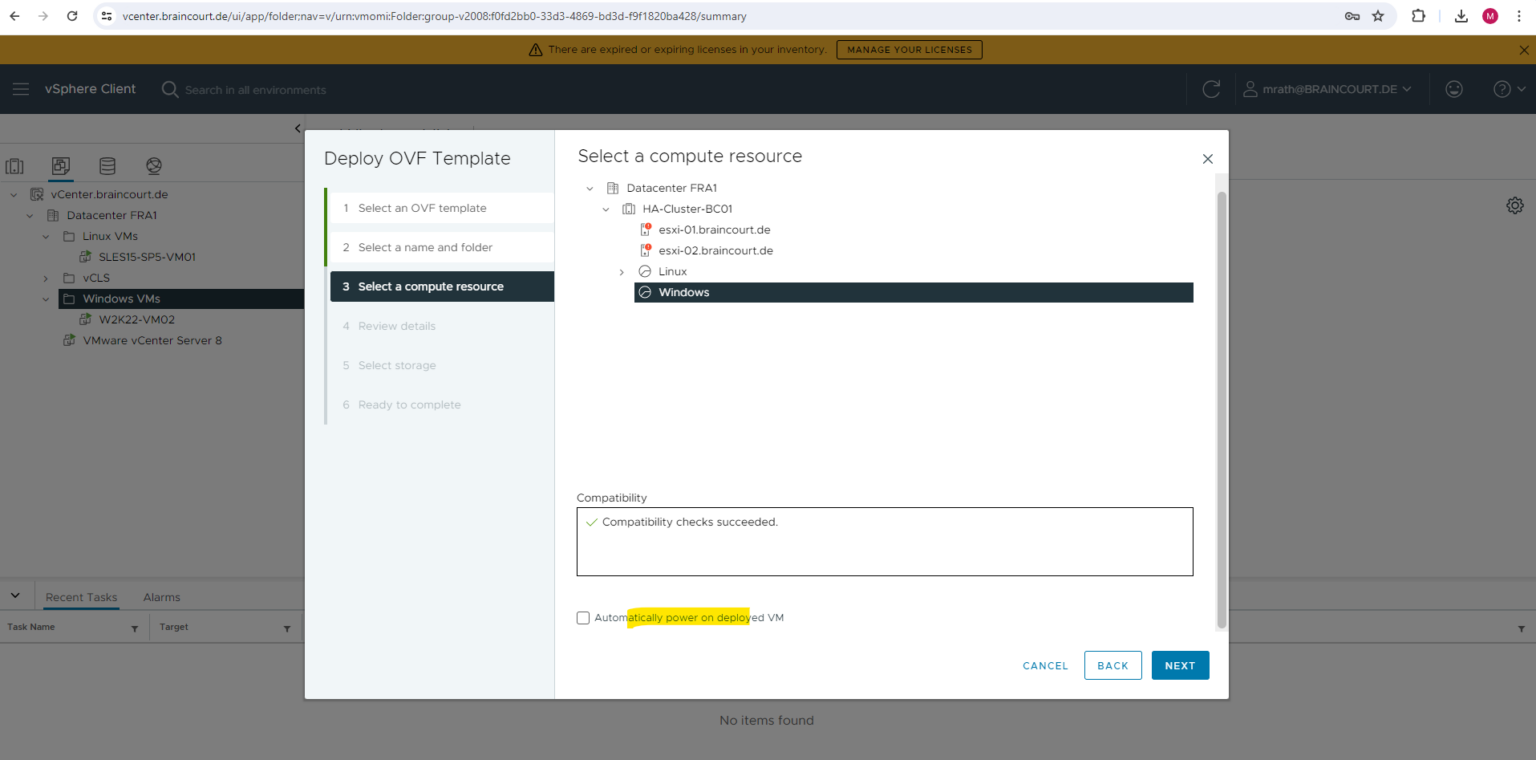The width and height of the screenshot is (1536, 760).
Task: Select the VMs and Templates view icon
Action: [x=60, y=166]
